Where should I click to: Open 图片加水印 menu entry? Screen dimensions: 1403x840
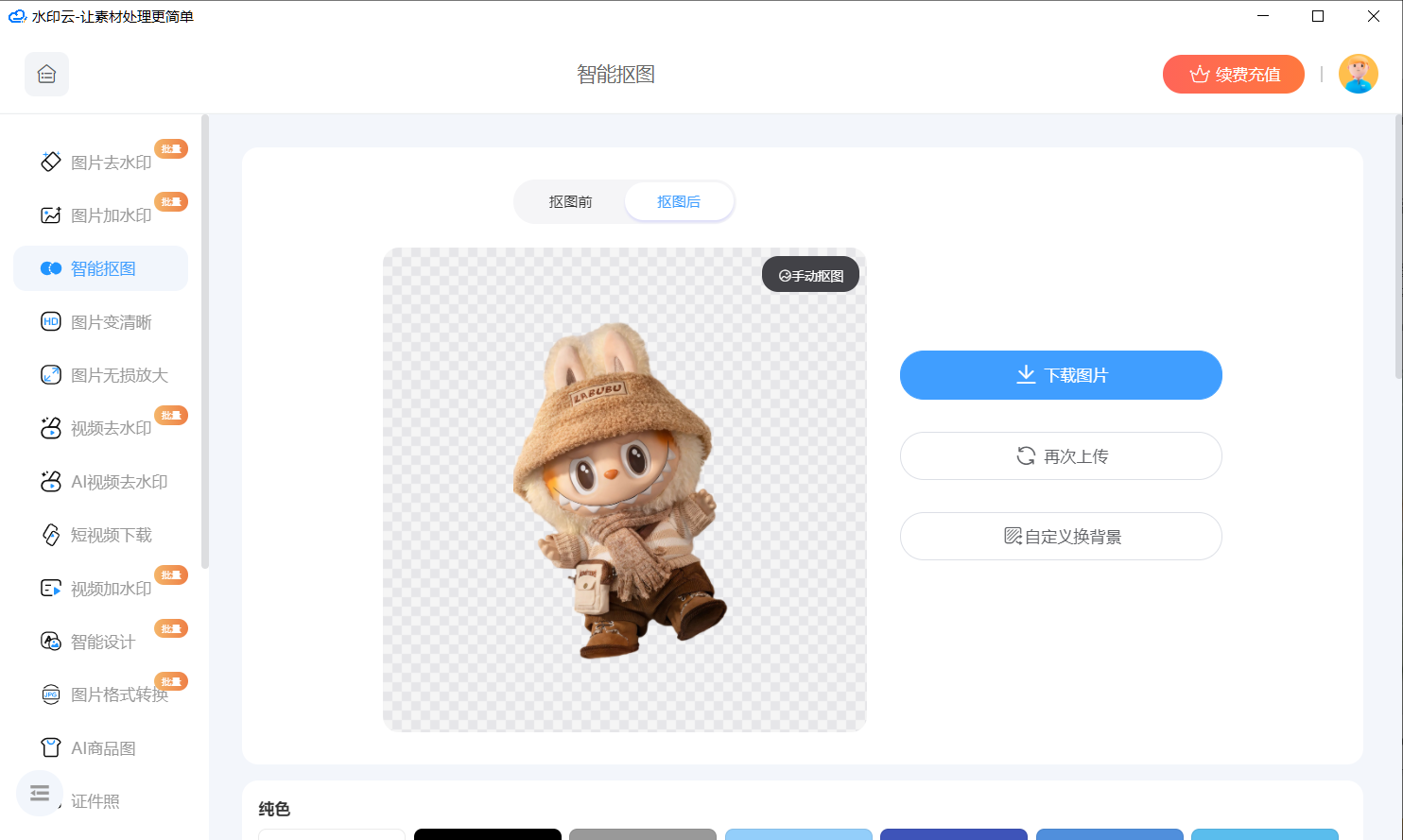101,215
